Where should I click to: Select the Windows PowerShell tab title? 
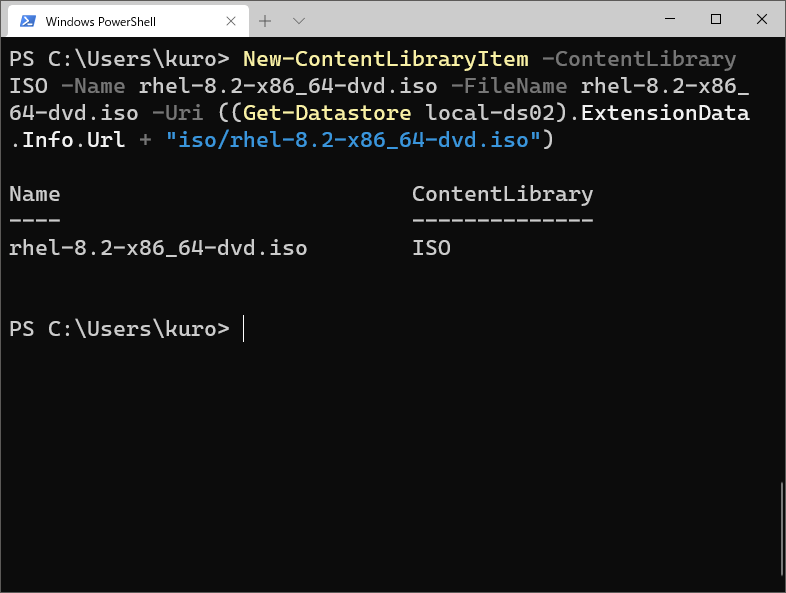(x=100, y=21)
